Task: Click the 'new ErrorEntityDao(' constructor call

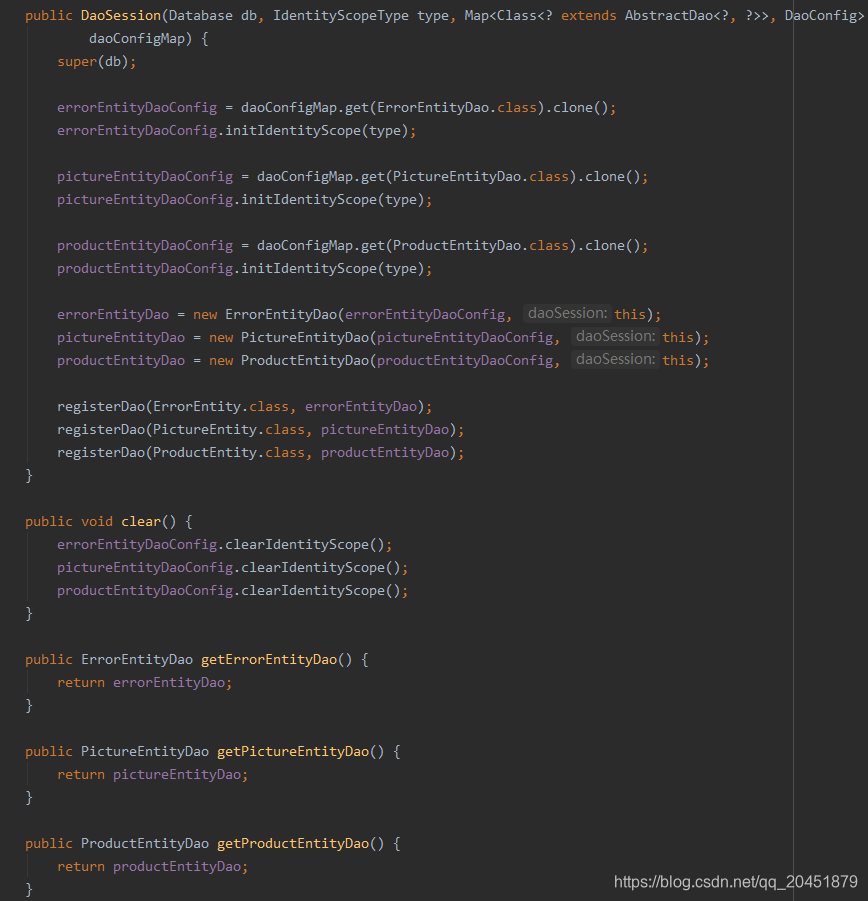Action: (x=268, y=314)
